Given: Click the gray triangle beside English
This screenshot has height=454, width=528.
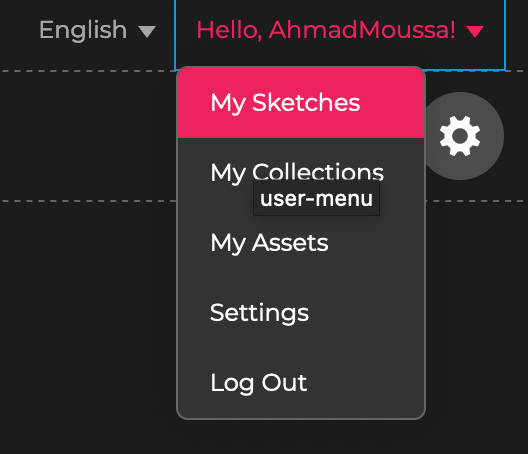Looking at the screenshot, I should [x=147, y=32].
